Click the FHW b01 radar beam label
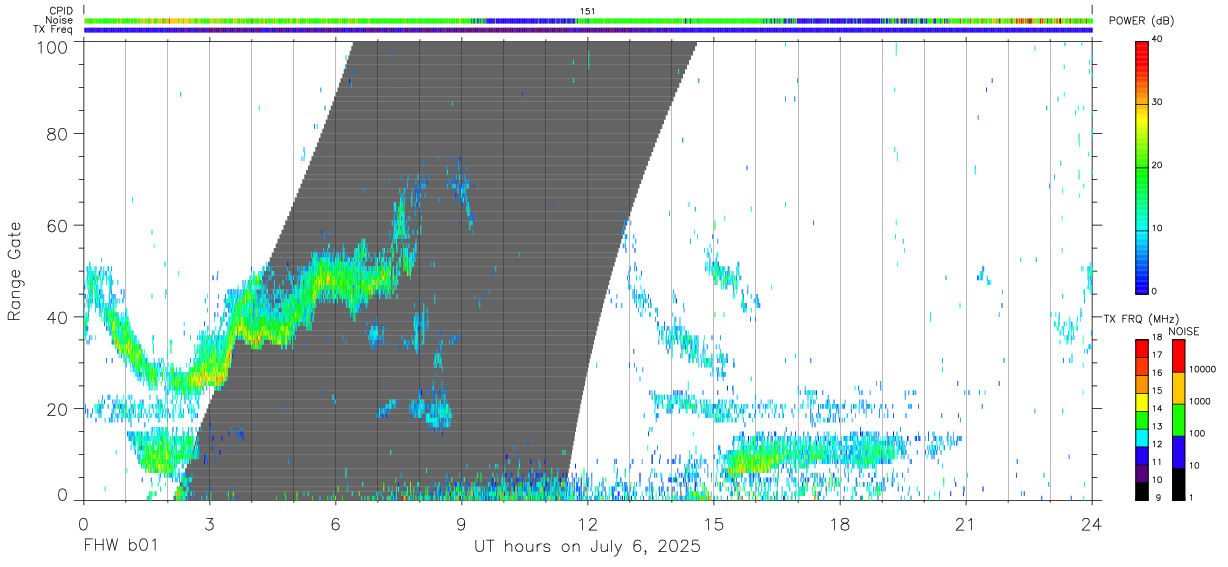 pos(119,547)
